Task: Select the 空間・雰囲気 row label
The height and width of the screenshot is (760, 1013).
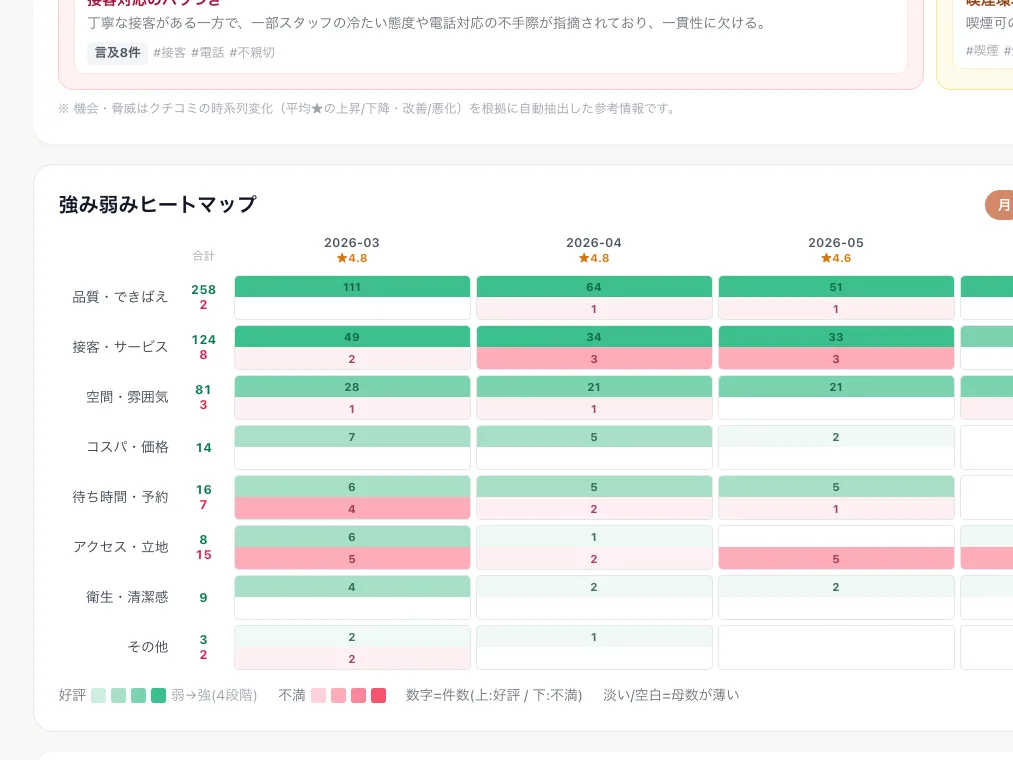Action: 127,397
